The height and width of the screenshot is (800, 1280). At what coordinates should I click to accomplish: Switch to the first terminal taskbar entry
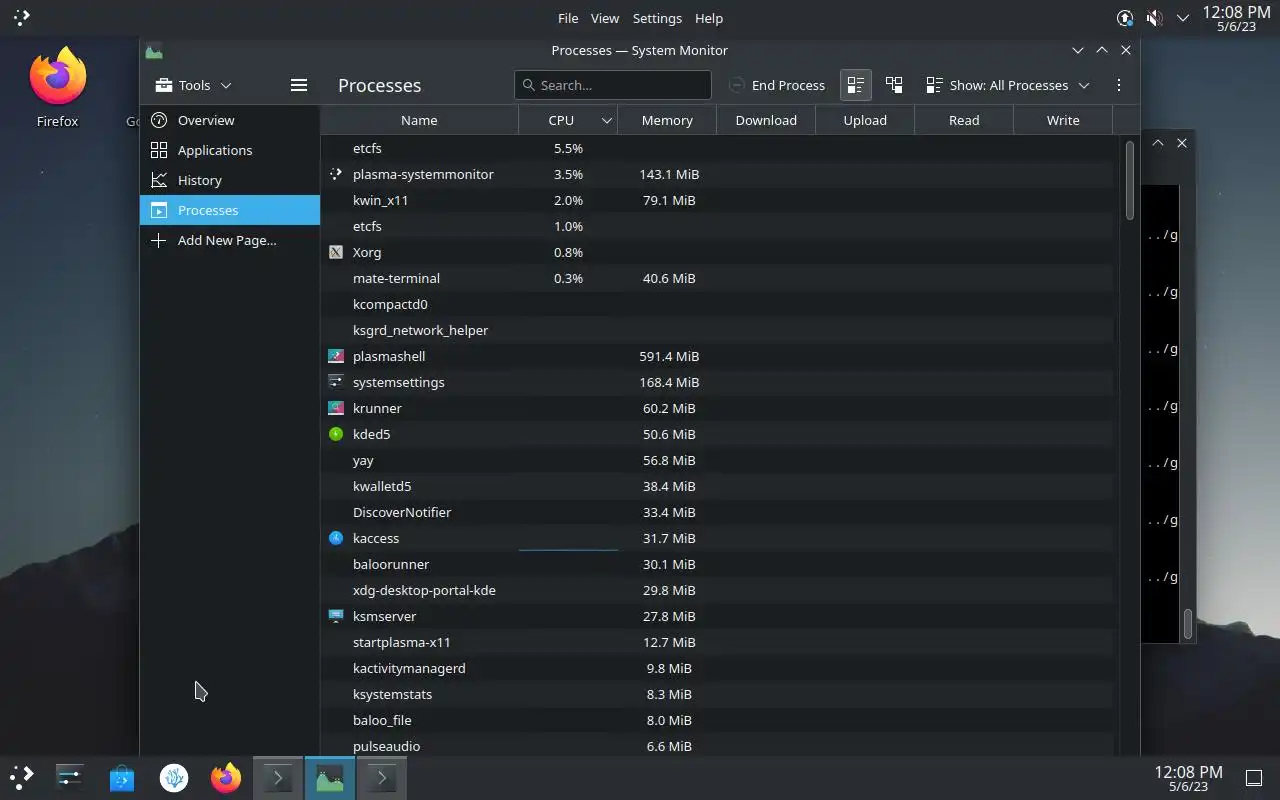[278, 777]
